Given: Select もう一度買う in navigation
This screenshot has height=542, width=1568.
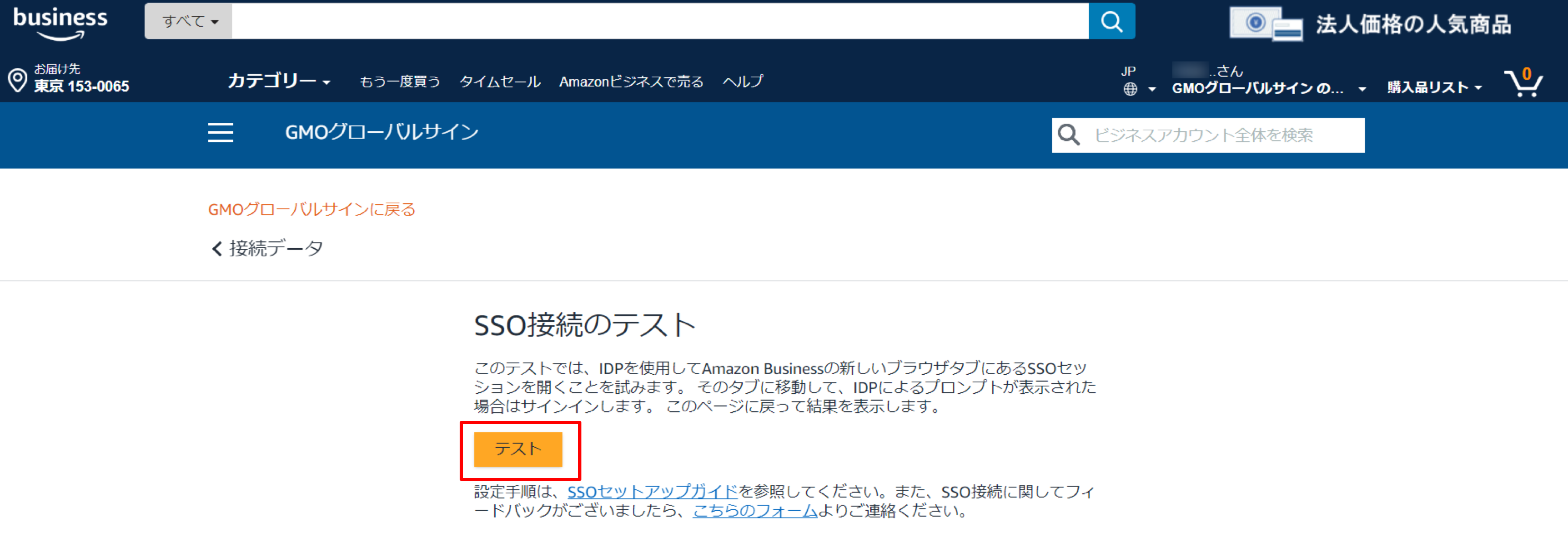Looking at the screenshot, I should click(399, 82).
